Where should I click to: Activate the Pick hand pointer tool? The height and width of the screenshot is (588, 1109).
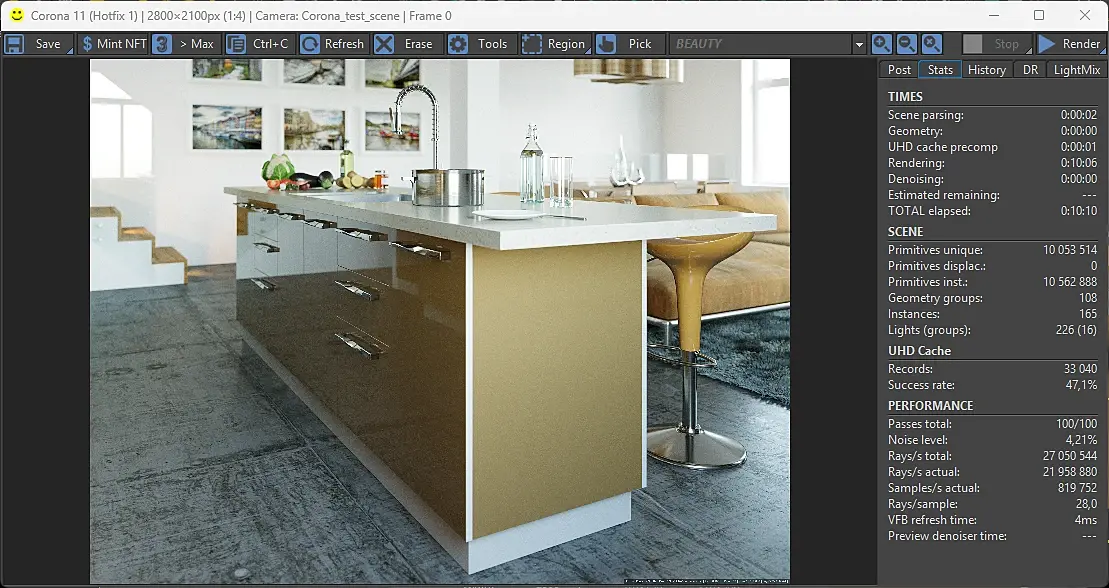click(x=606, y=44)
